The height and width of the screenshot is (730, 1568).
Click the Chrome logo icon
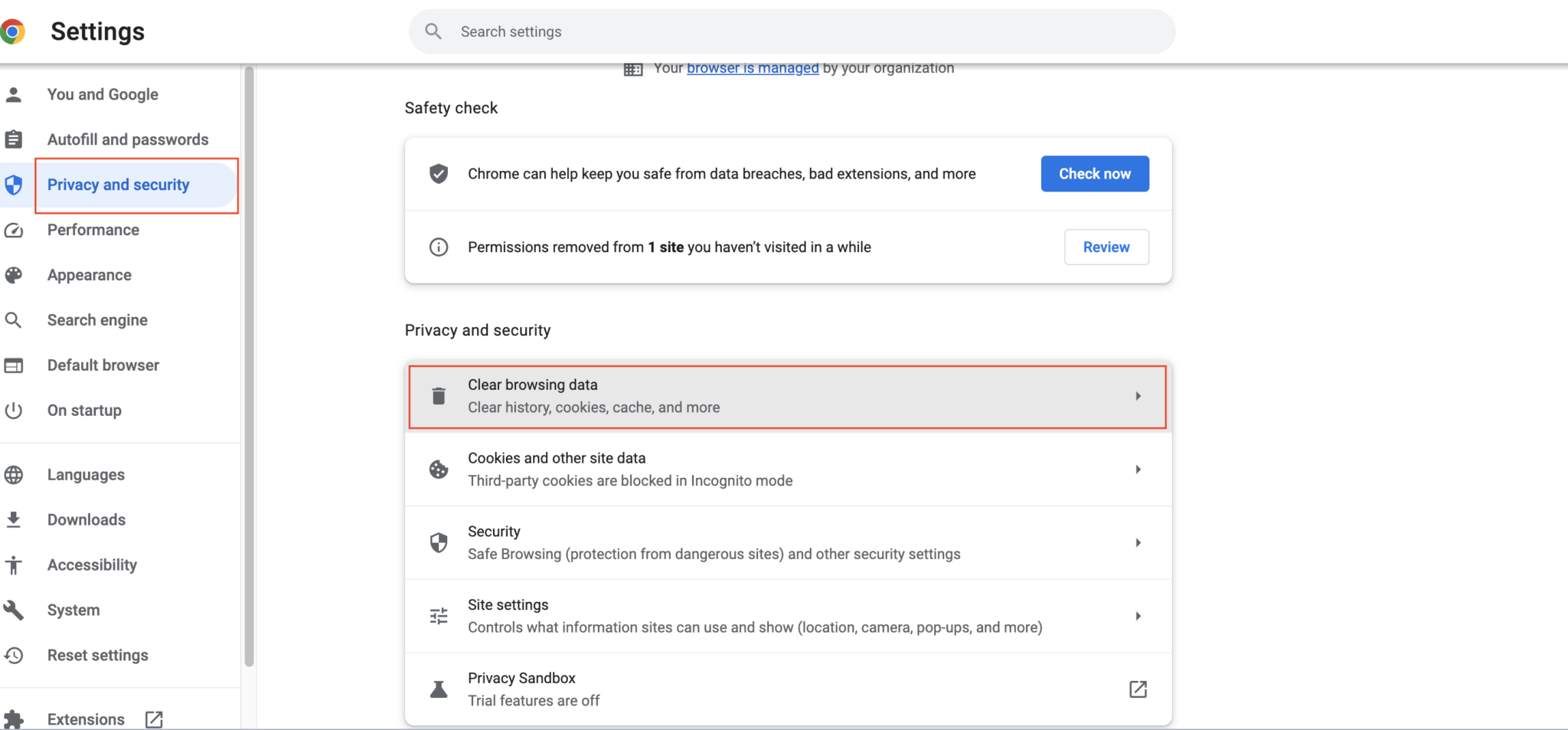[13, 31]
